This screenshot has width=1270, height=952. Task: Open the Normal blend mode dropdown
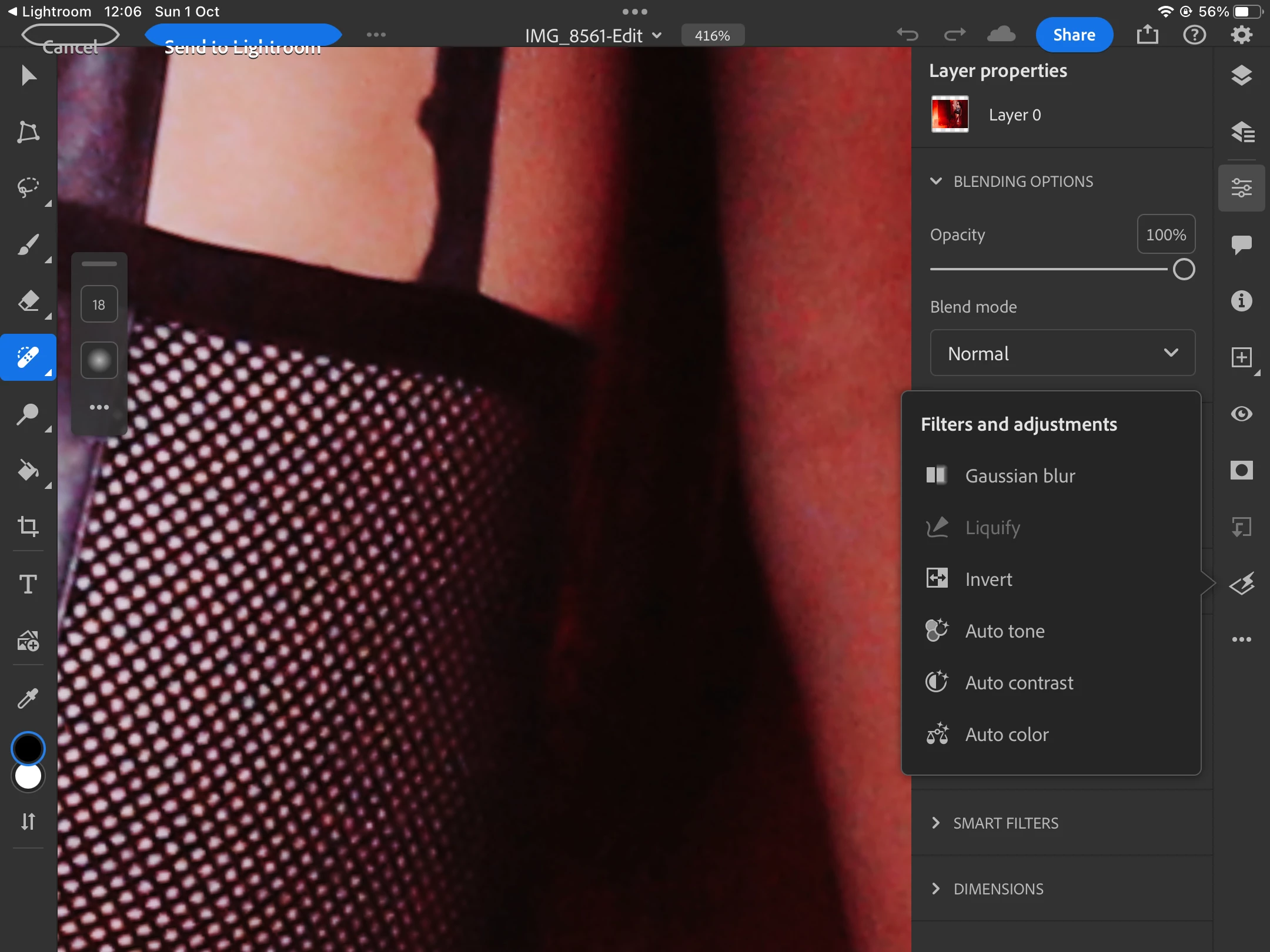(x=1062, y=353)
